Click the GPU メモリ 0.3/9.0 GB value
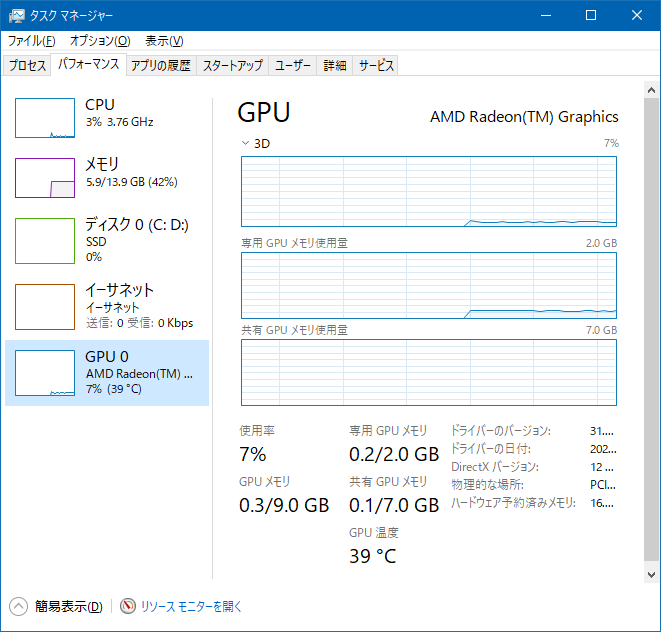Screen dimensions: 661x632 tap(284, 505)
